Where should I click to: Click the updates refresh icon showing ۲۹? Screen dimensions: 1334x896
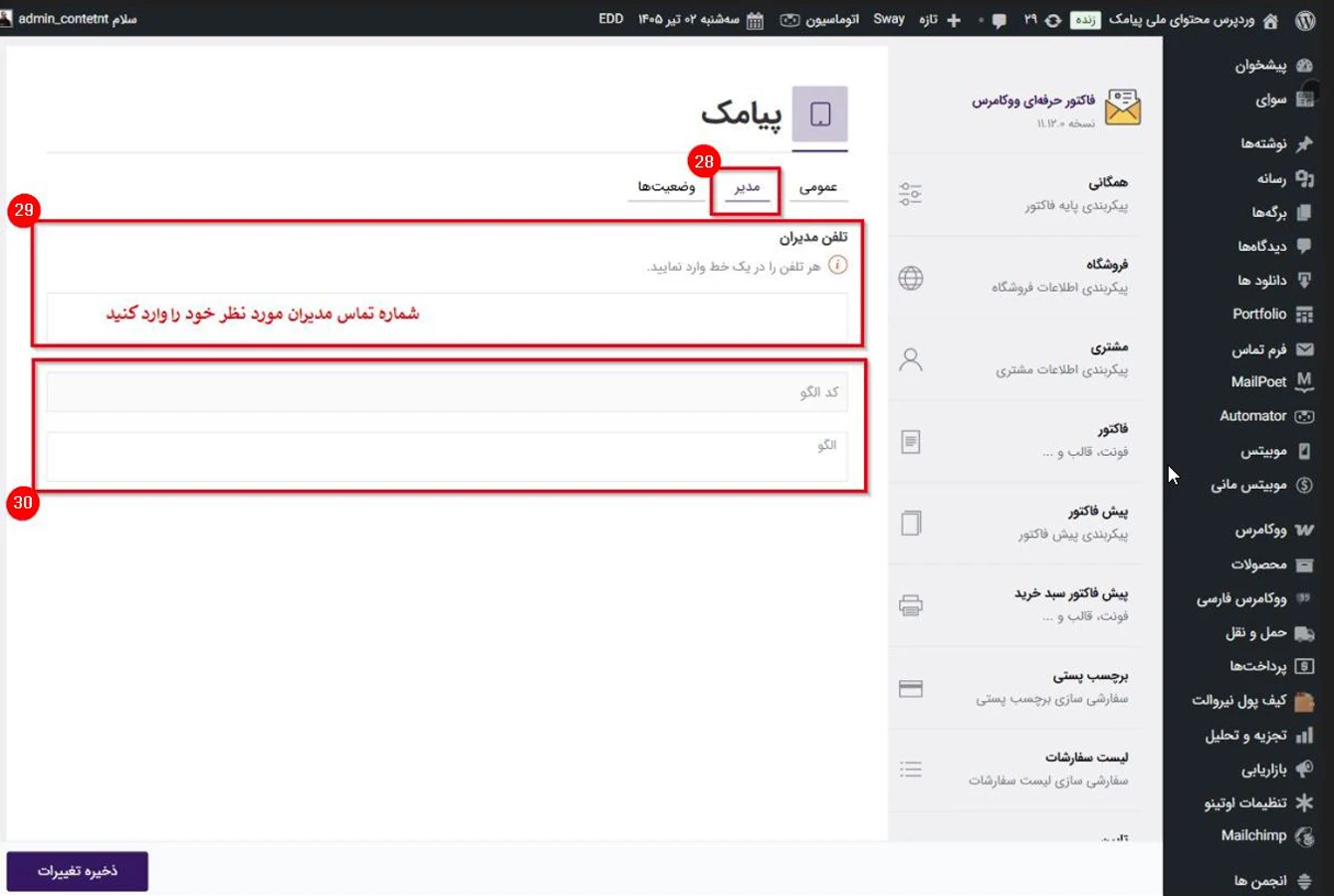coord(1052,20)
